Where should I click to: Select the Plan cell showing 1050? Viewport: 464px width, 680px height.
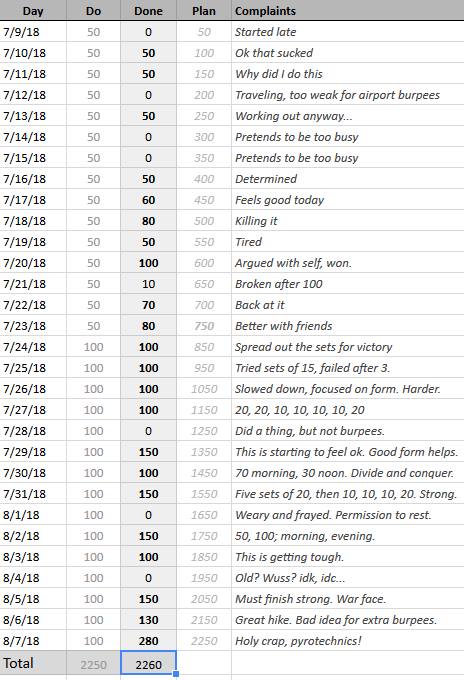click(x=204, y=389)
